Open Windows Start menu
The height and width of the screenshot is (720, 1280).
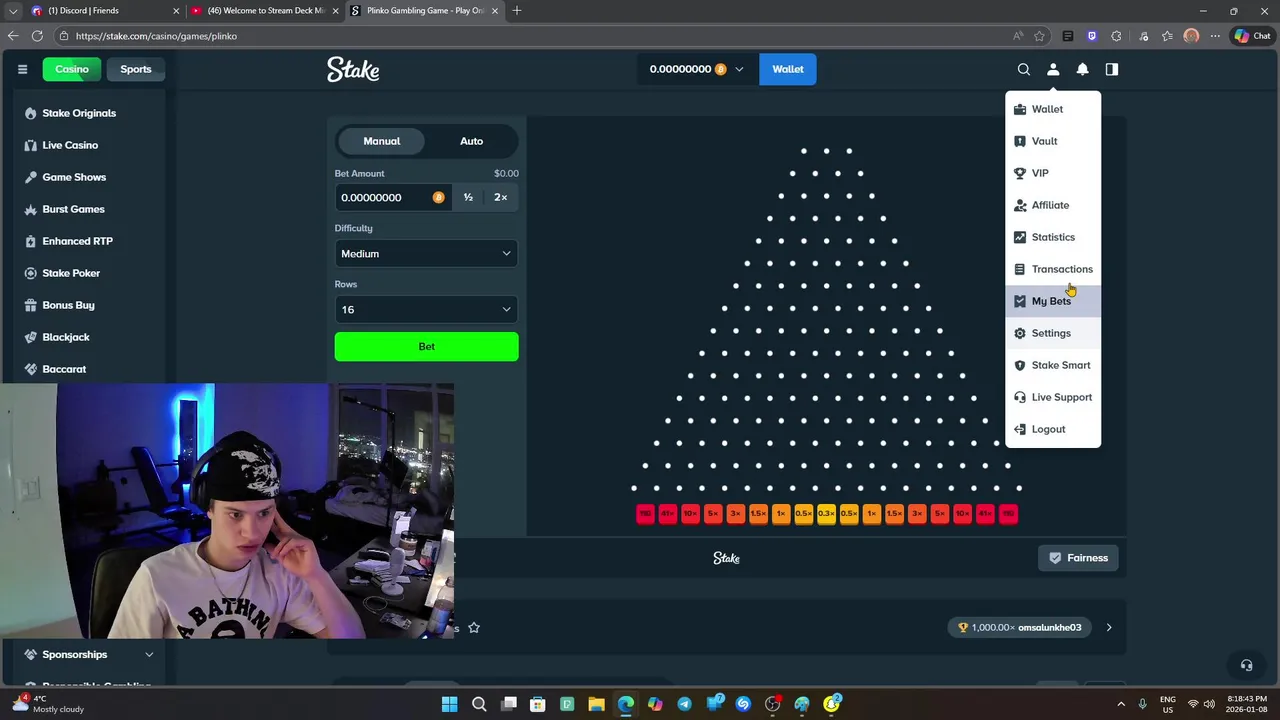[449, 704]
